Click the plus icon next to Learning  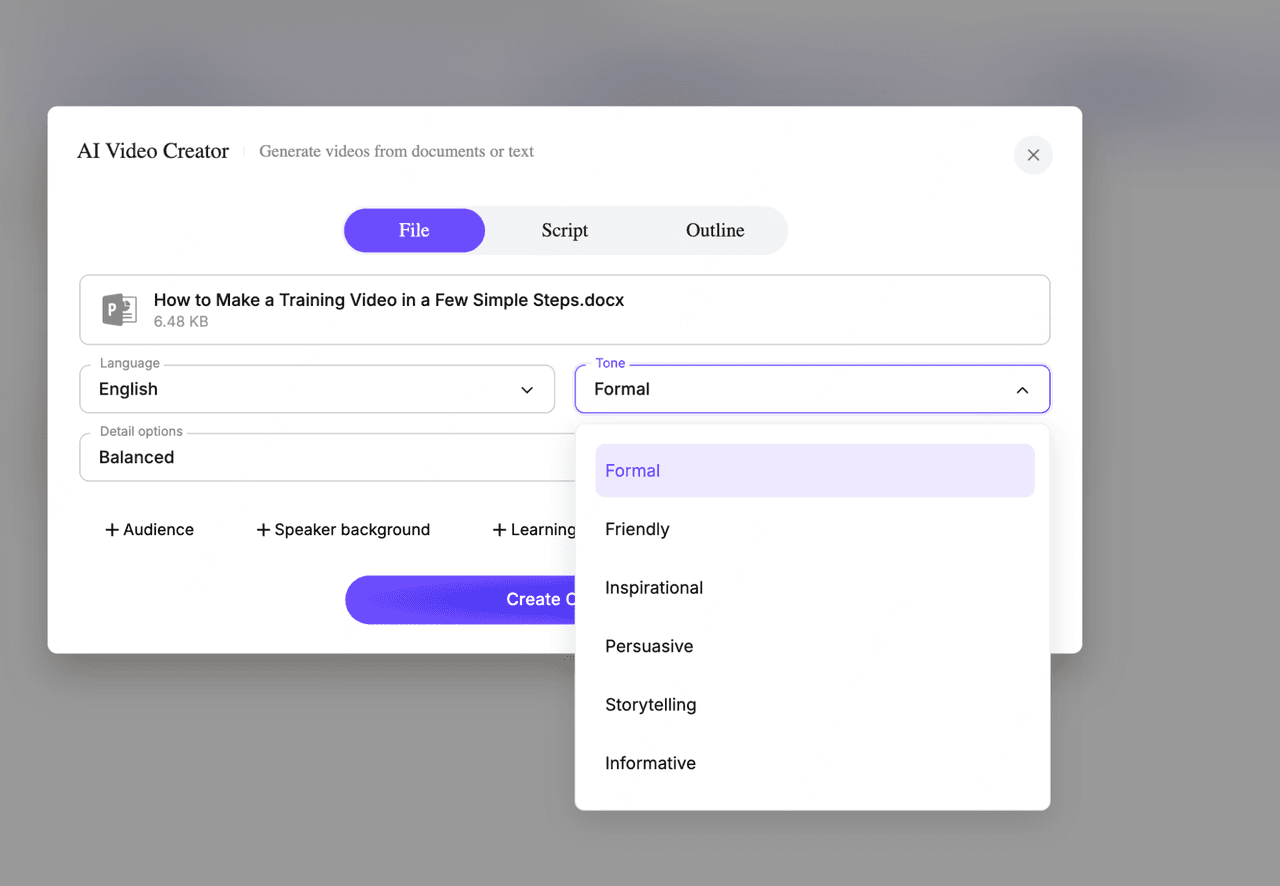point(499,530)
